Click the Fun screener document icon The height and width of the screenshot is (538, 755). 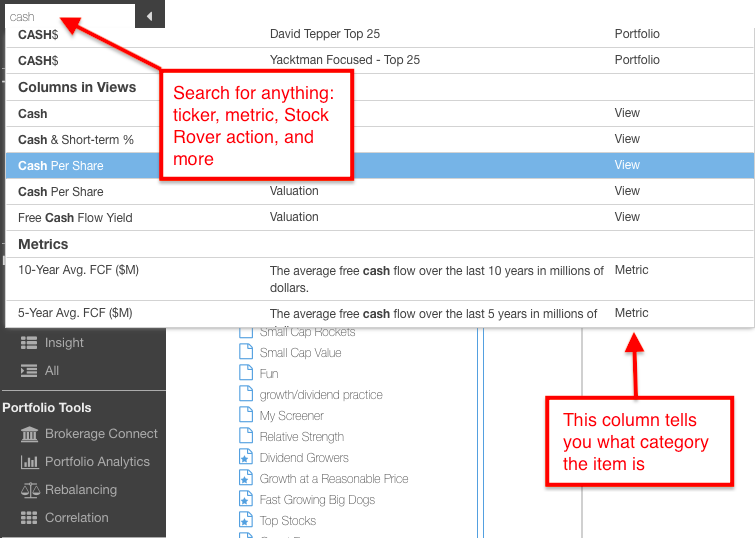click(246, 373)
